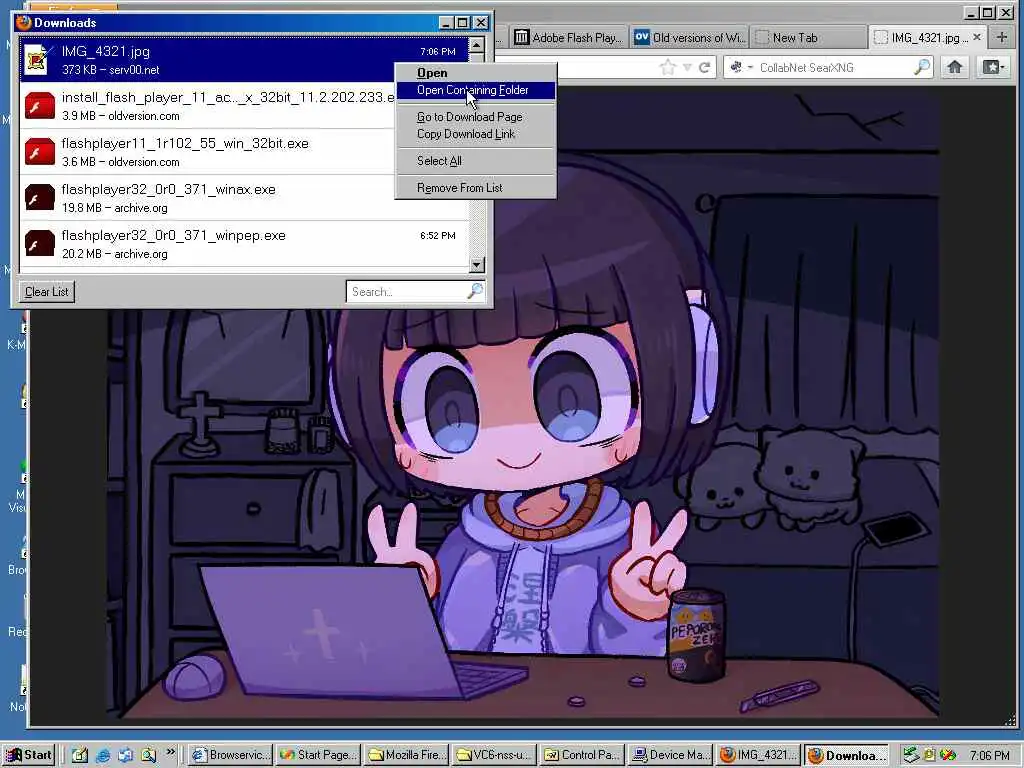The height and width of the screenshot is (768, 1024).
Task: Choose Copy Download Link
Action: 466,134
